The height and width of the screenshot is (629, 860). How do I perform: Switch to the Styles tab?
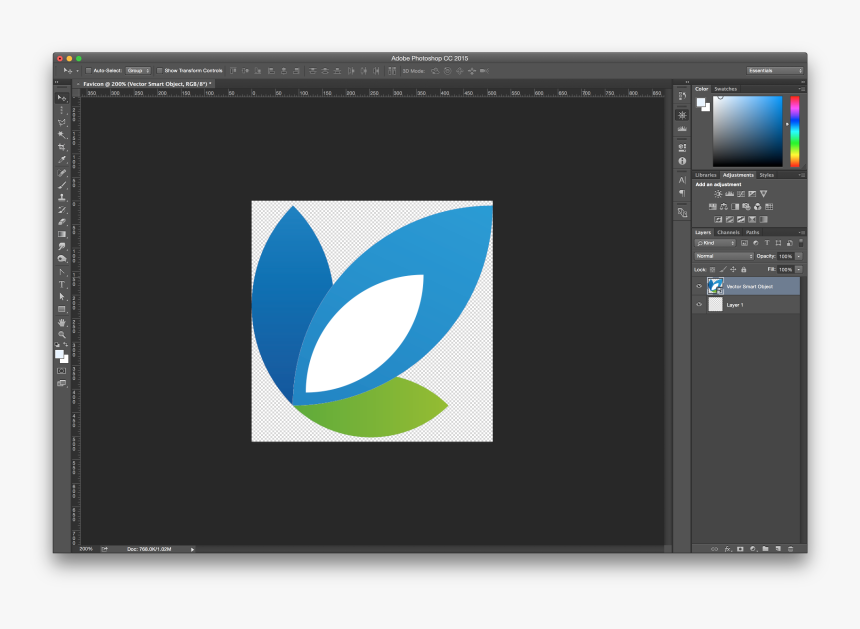tap(767, 175)
